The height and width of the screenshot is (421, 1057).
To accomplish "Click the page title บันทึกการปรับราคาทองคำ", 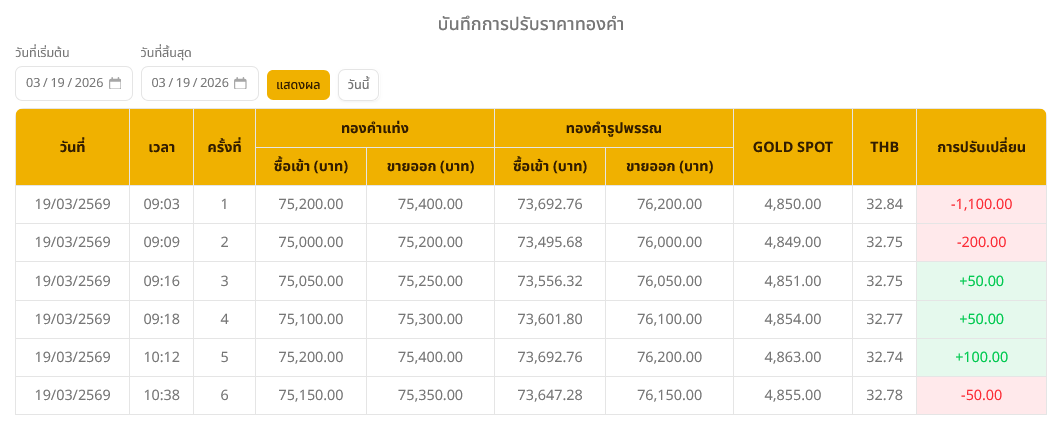I will [531, 23].
